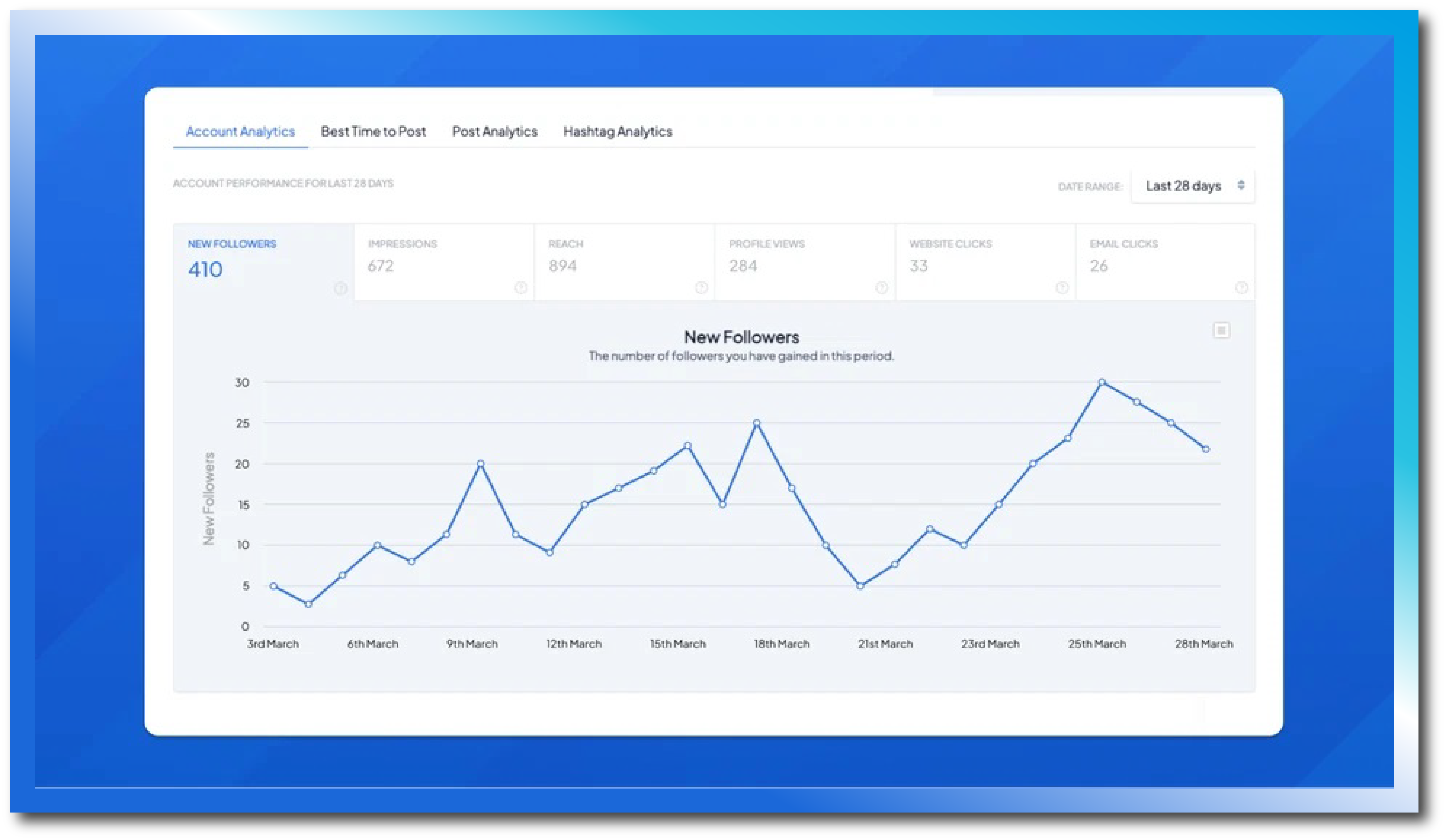Select the Impressions metric card

coord(444,262)
